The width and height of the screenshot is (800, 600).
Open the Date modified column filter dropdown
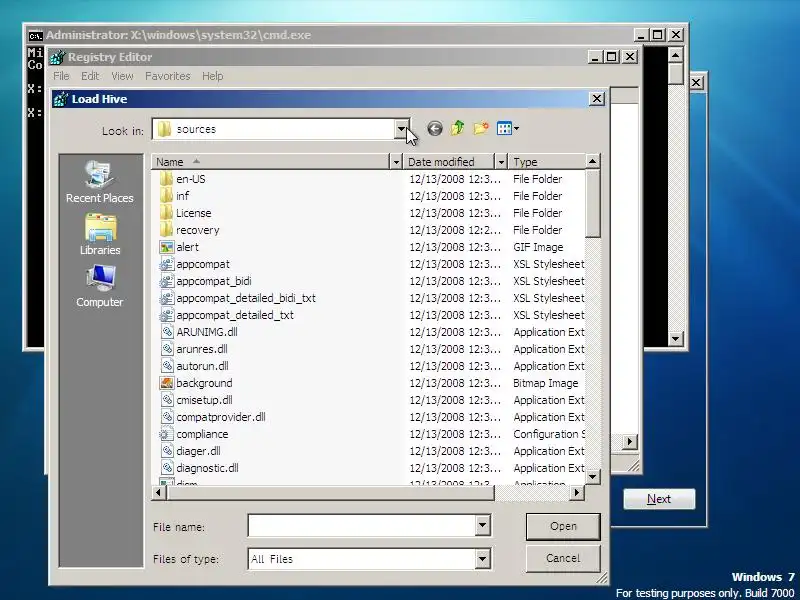[x=501, y=162]
